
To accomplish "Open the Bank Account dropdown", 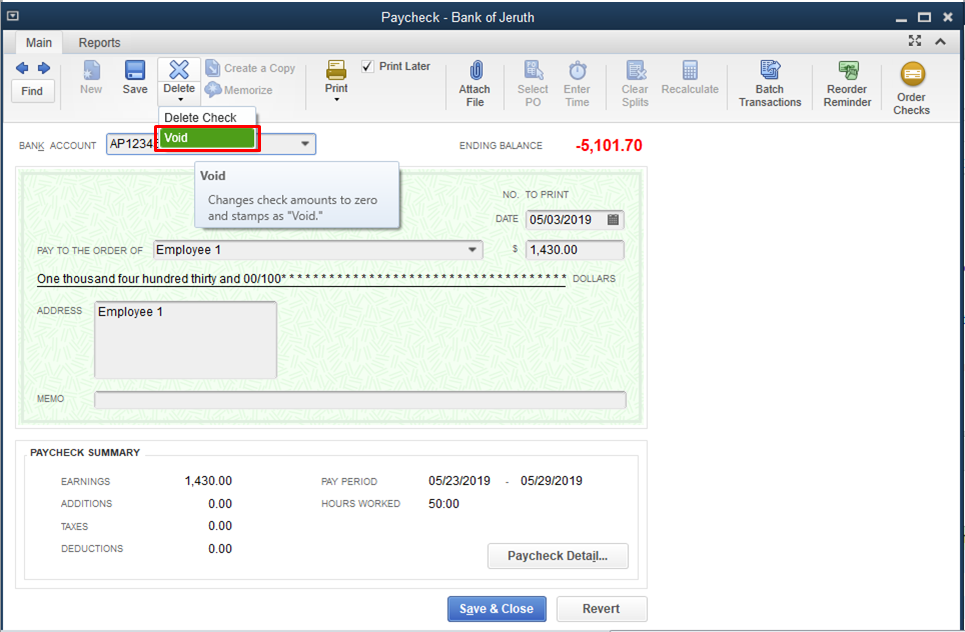I will pyautogui.click(x=305, y=144).
